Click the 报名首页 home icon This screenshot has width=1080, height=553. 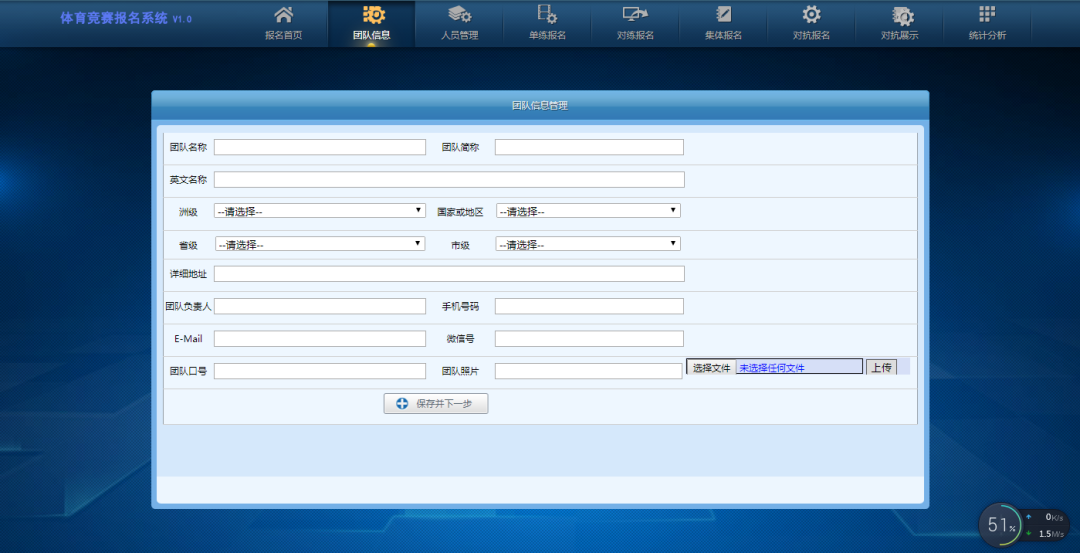[283, 15]
